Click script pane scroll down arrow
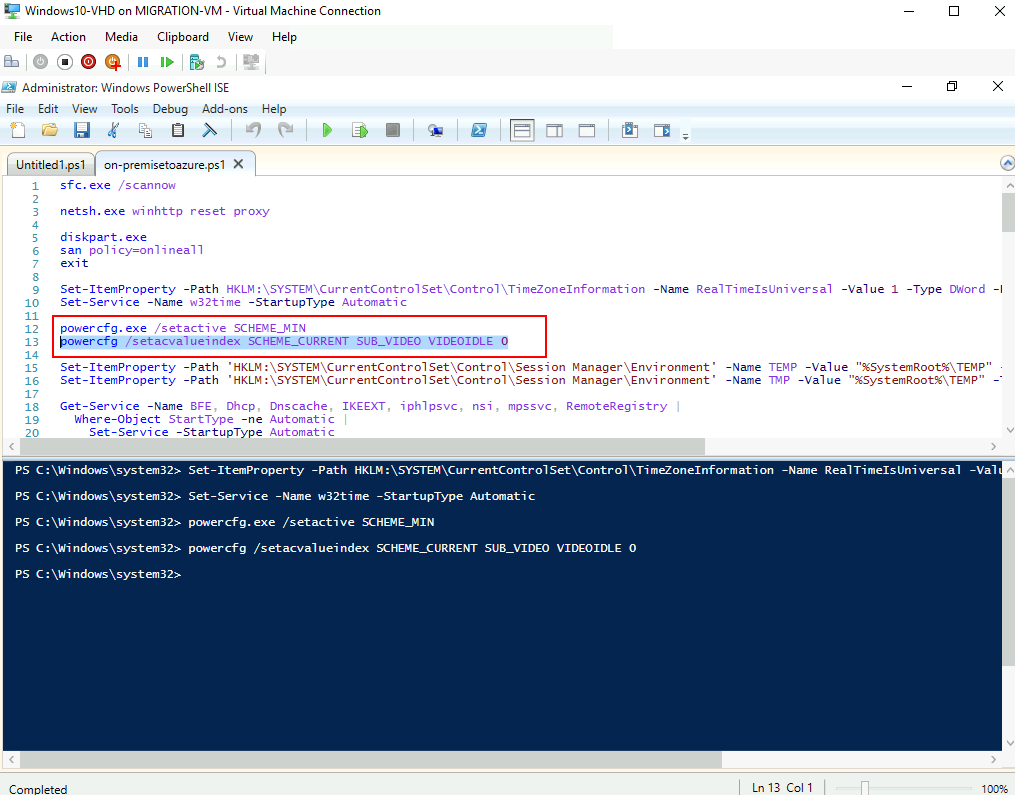 coord(1008,430)
